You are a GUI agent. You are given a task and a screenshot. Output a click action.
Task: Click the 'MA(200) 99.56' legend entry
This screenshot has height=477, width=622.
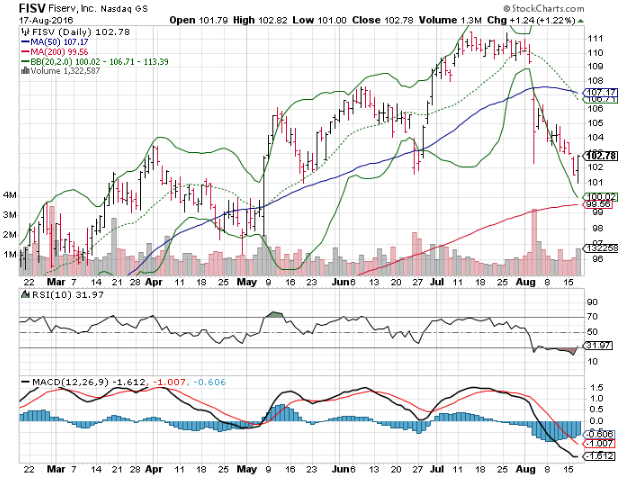(54, 52)
